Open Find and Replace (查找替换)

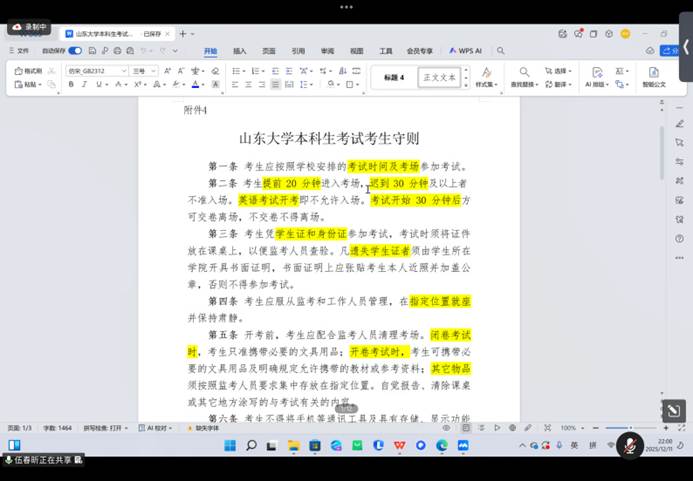tap(525, 78)
